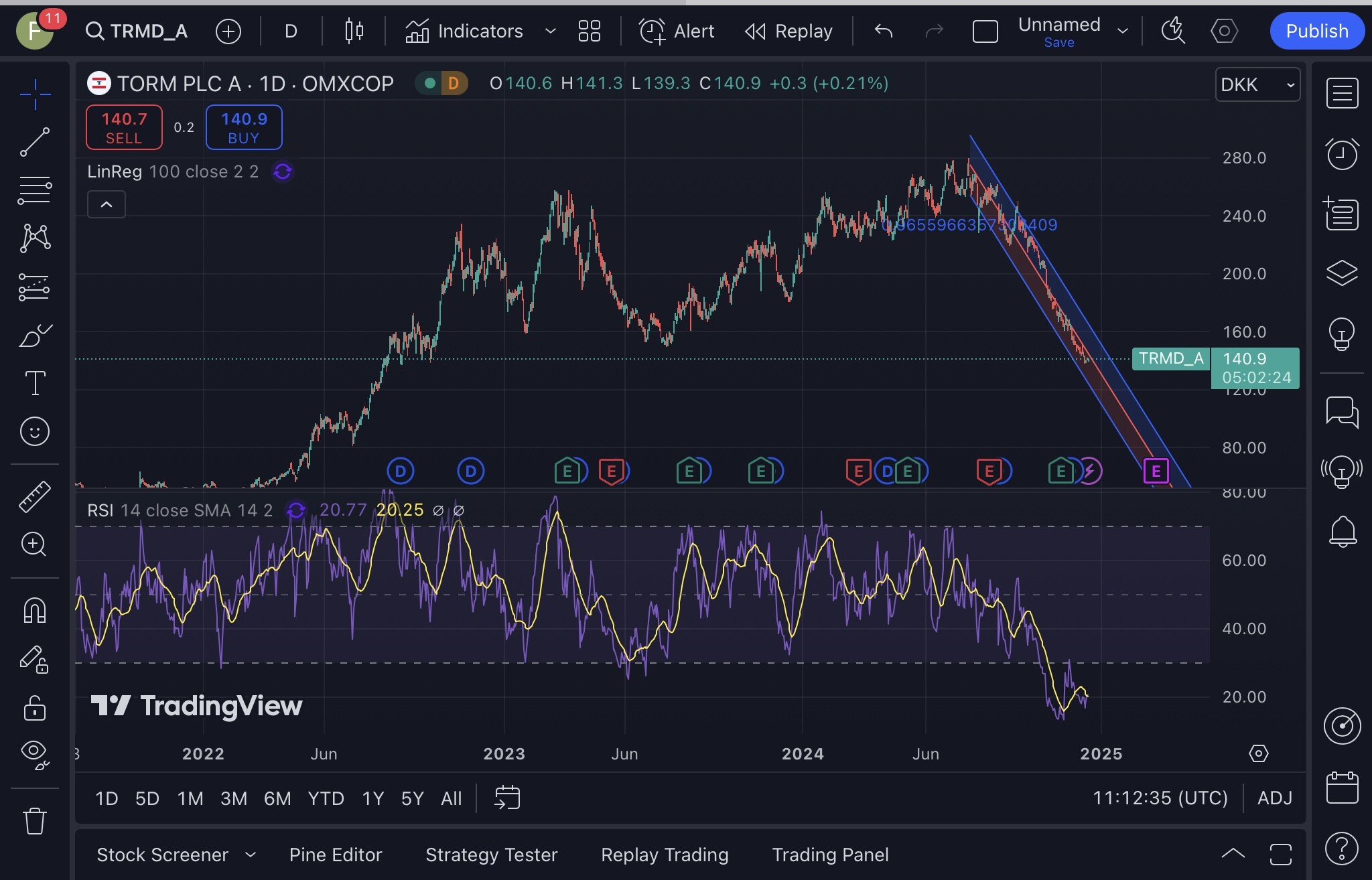Expand the Unnamed layout dropdown arrow
The height and width of the screenshot is (880, 1372).
(x=1123, y=31)
